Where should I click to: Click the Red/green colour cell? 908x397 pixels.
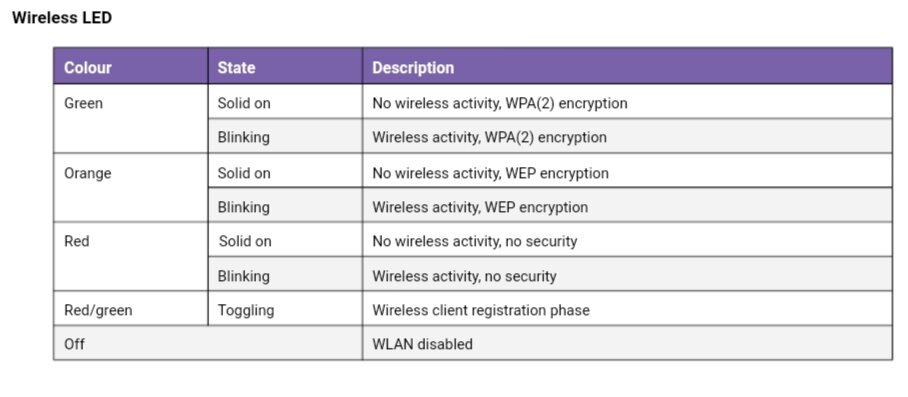click(131, 308)
